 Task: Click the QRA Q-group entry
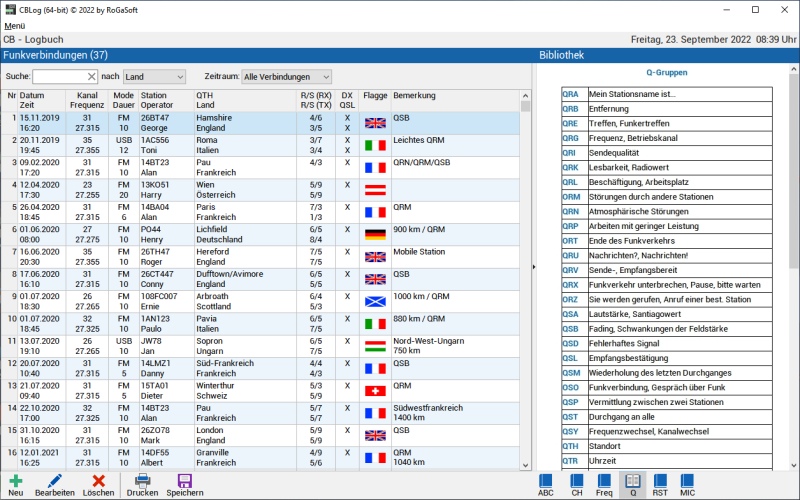coord(570,94)
